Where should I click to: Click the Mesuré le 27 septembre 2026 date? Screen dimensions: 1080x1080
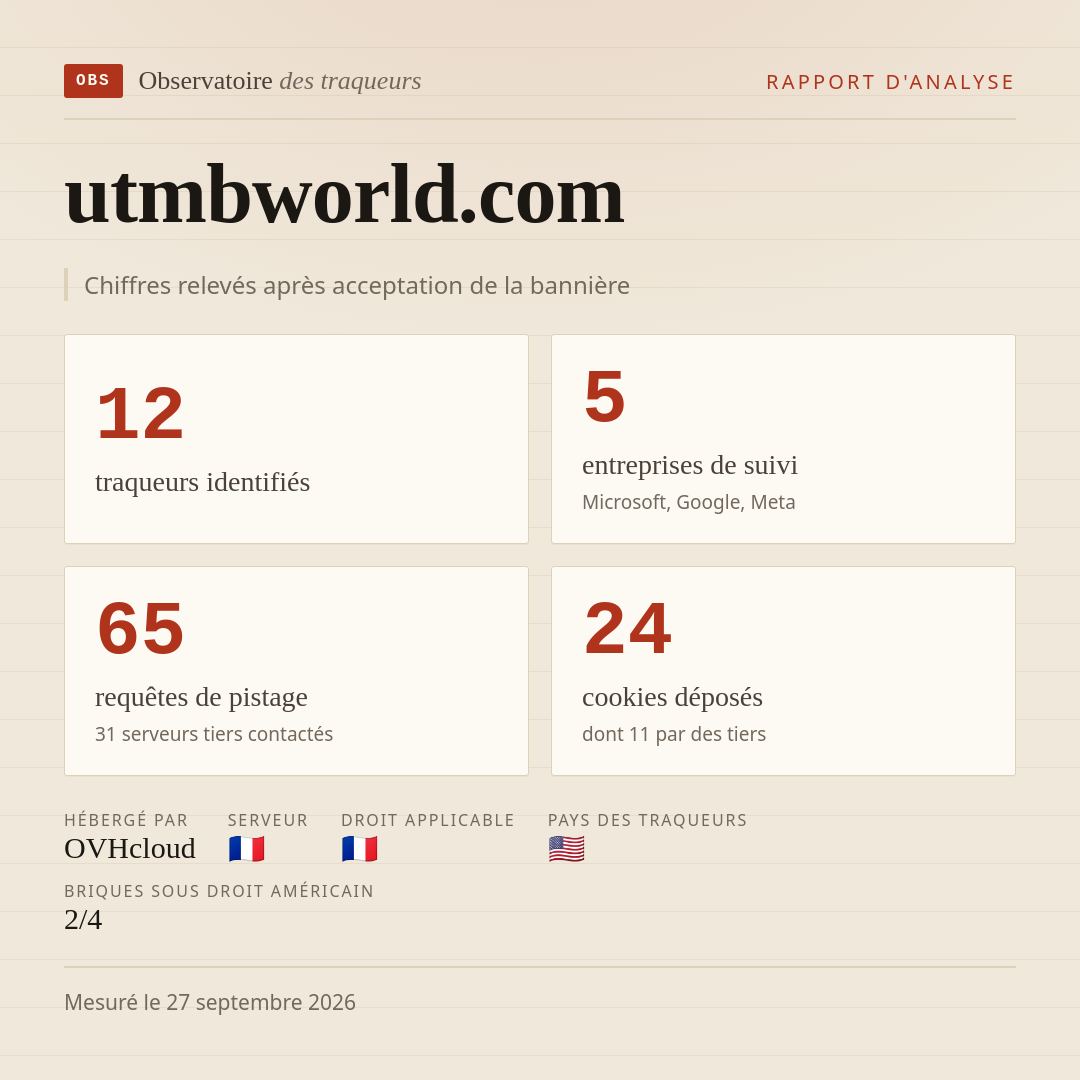click(x=210, y=1002)
